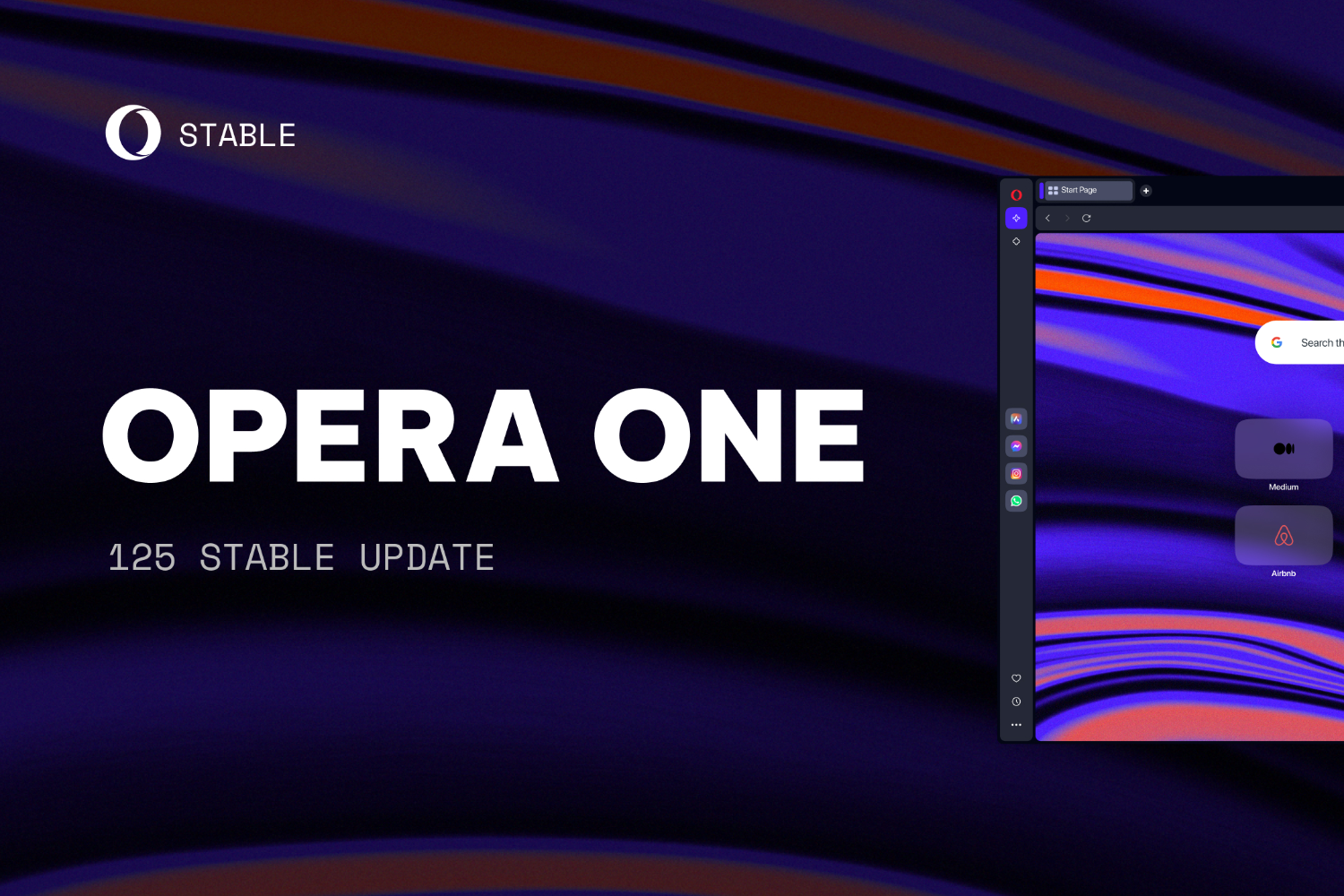Image resolution: width=1344 pixels, height=896 pixels.
Task: Open the Airbnb speed dial tile
Action: [1283, 536]
